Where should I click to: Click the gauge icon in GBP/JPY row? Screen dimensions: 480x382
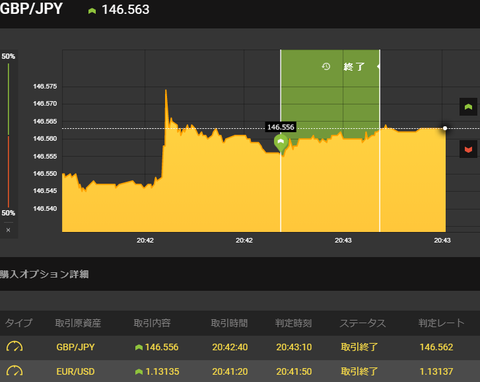point(15,347)
